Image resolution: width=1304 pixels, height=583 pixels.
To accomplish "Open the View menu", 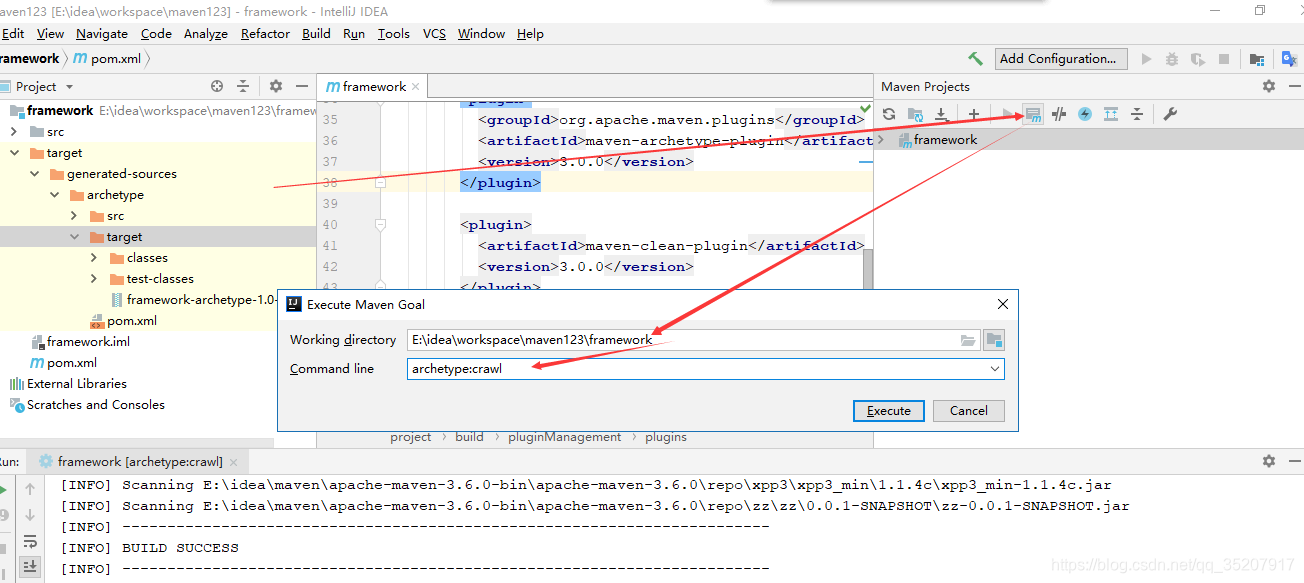I will [50, 33].
